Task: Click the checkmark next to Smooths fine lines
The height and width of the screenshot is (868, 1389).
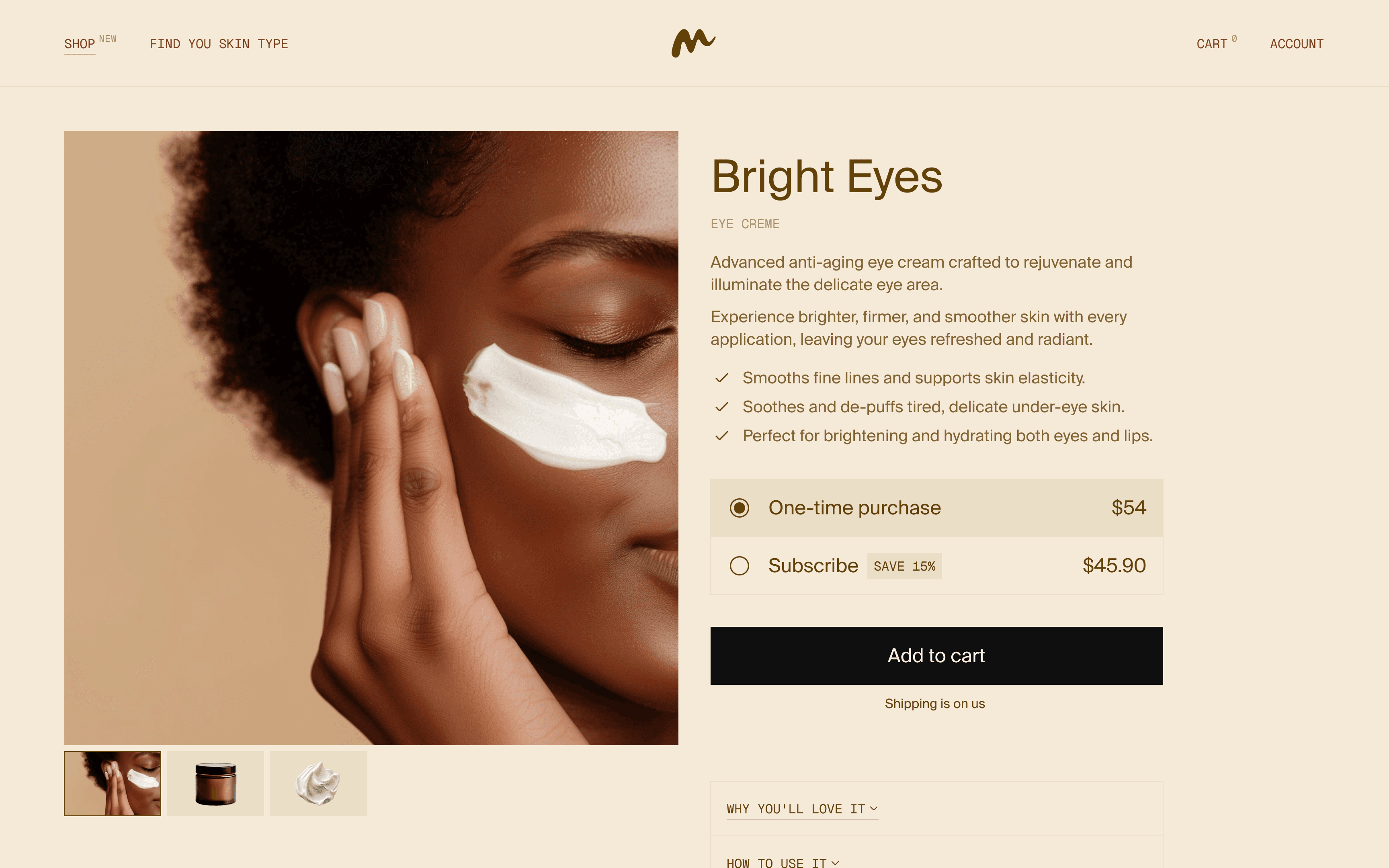Action: click(721, 378)
